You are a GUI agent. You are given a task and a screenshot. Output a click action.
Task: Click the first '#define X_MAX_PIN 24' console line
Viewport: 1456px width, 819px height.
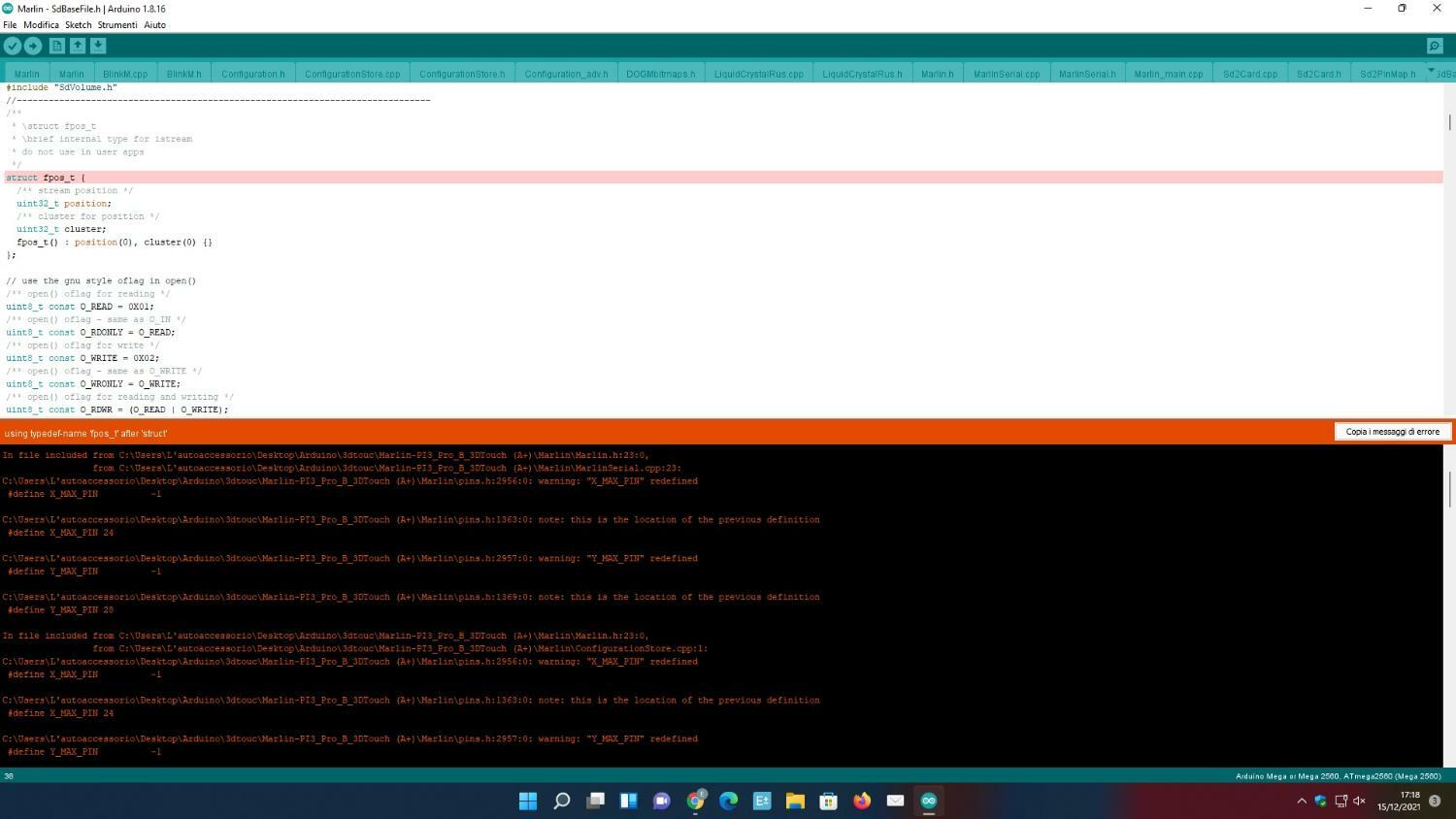tap(60, 533)
